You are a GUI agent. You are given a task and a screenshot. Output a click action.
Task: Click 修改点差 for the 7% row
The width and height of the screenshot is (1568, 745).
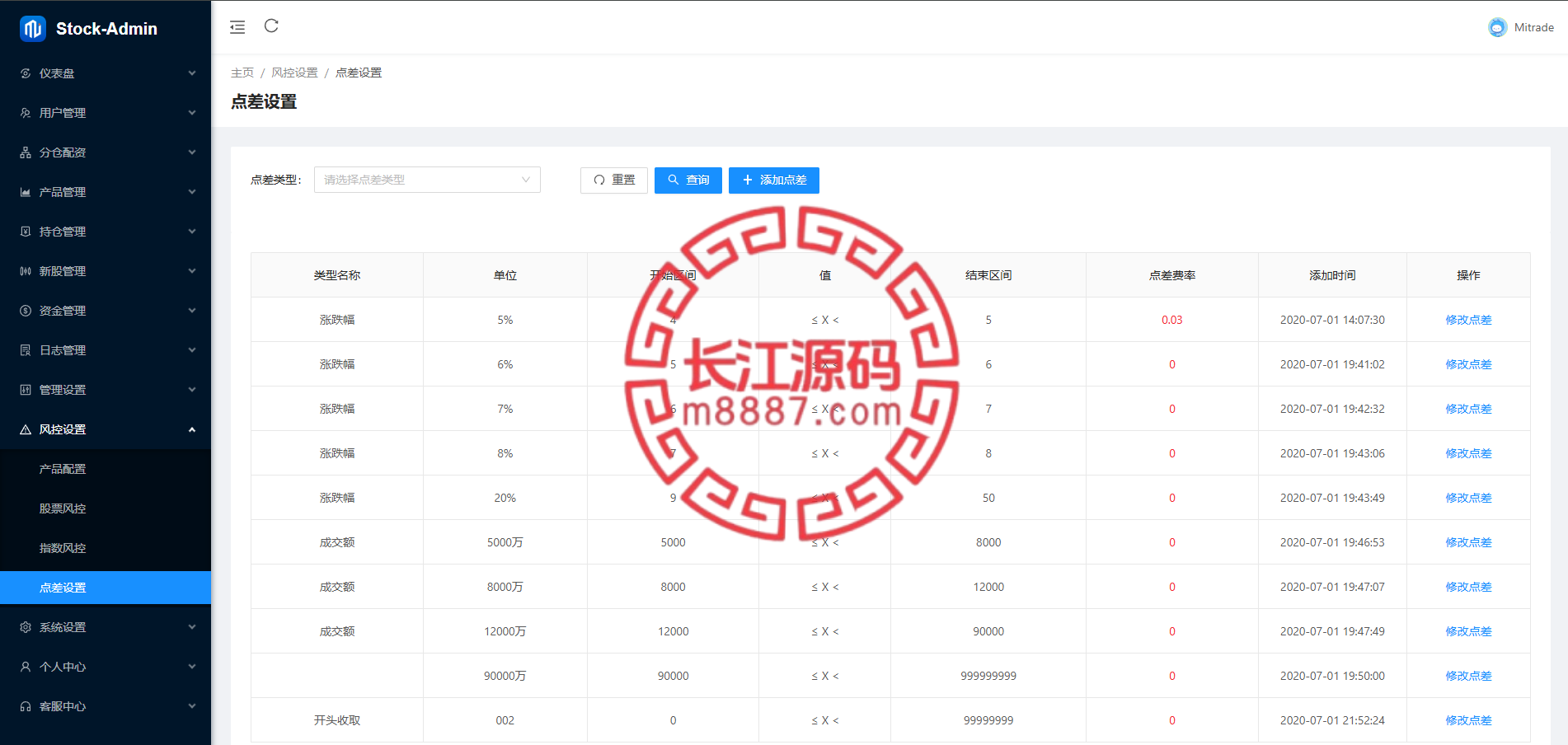click(x=1468, y=409)
